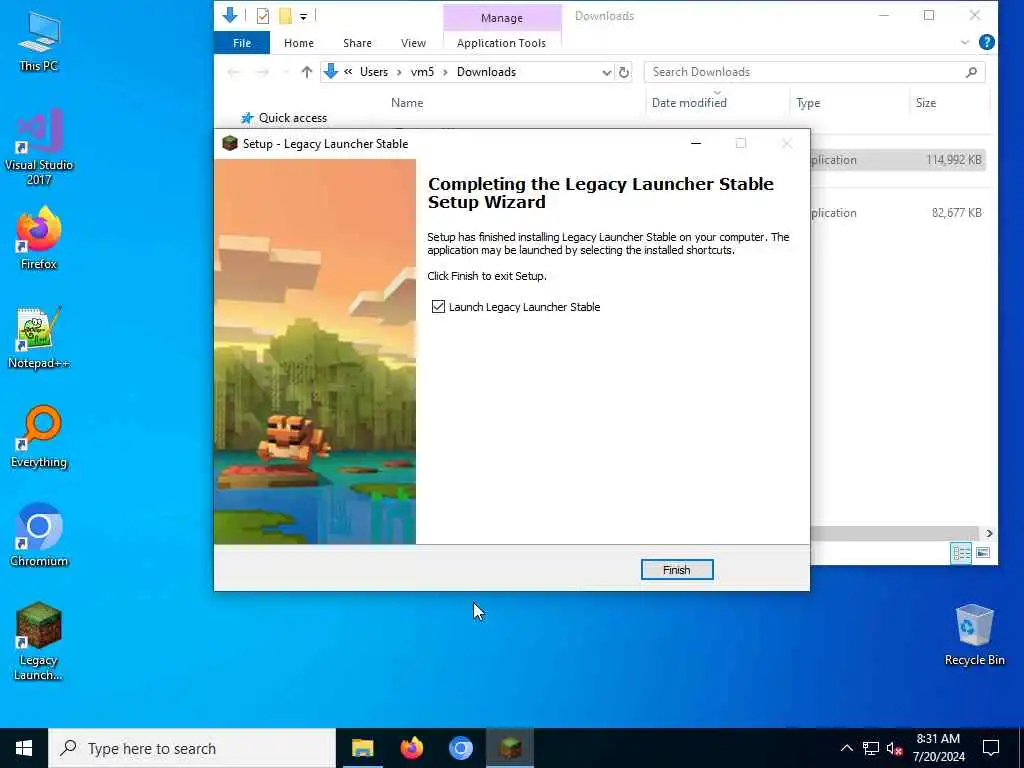Screen dimensions: 1024x768
Task: Expand the address bar history dropdown
Action: click(x=607, y=72)
